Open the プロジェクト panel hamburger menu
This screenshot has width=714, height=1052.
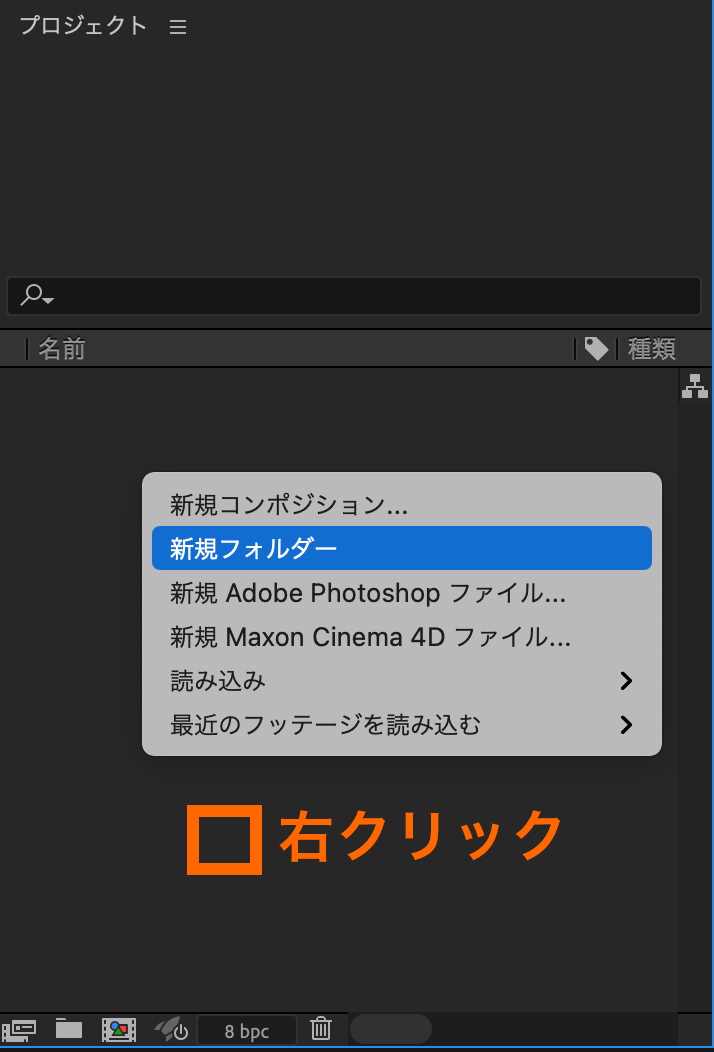click(178, 27)
